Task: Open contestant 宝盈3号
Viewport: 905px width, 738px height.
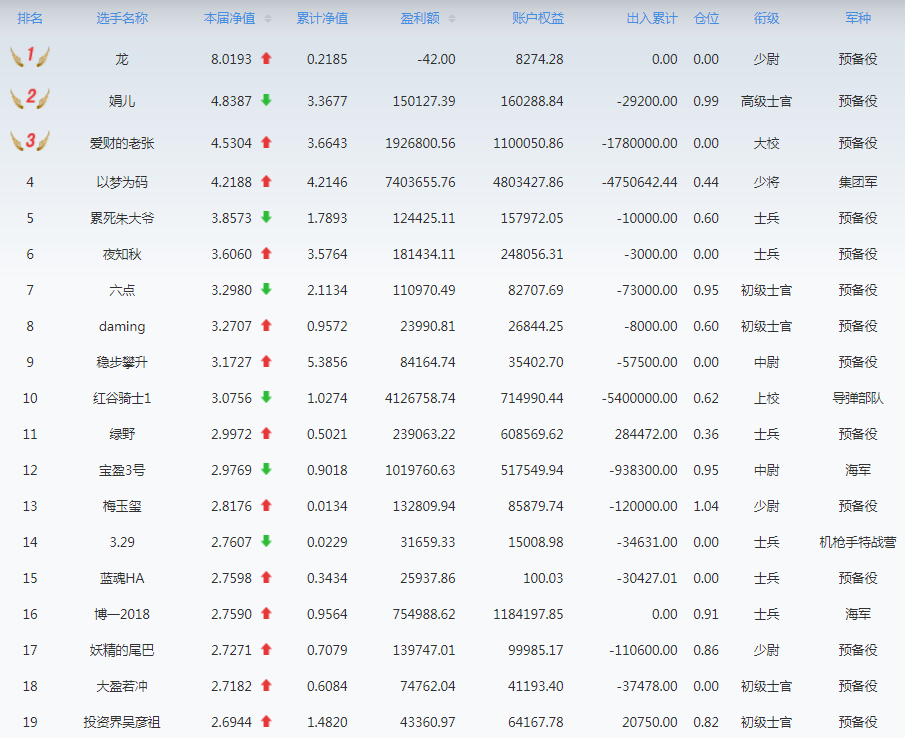Action: 122,470
